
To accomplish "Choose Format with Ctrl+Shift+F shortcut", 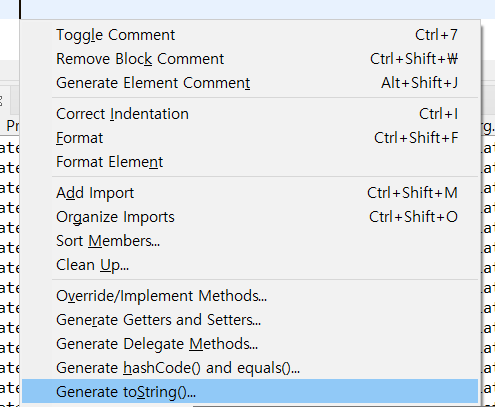I will 250,138.
